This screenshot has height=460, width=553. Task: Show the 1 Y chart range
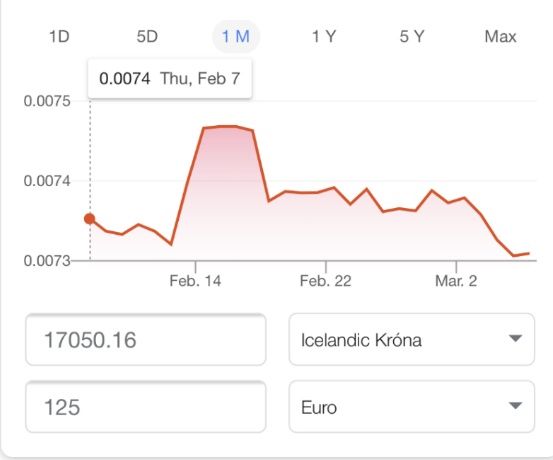coord(324,36)
